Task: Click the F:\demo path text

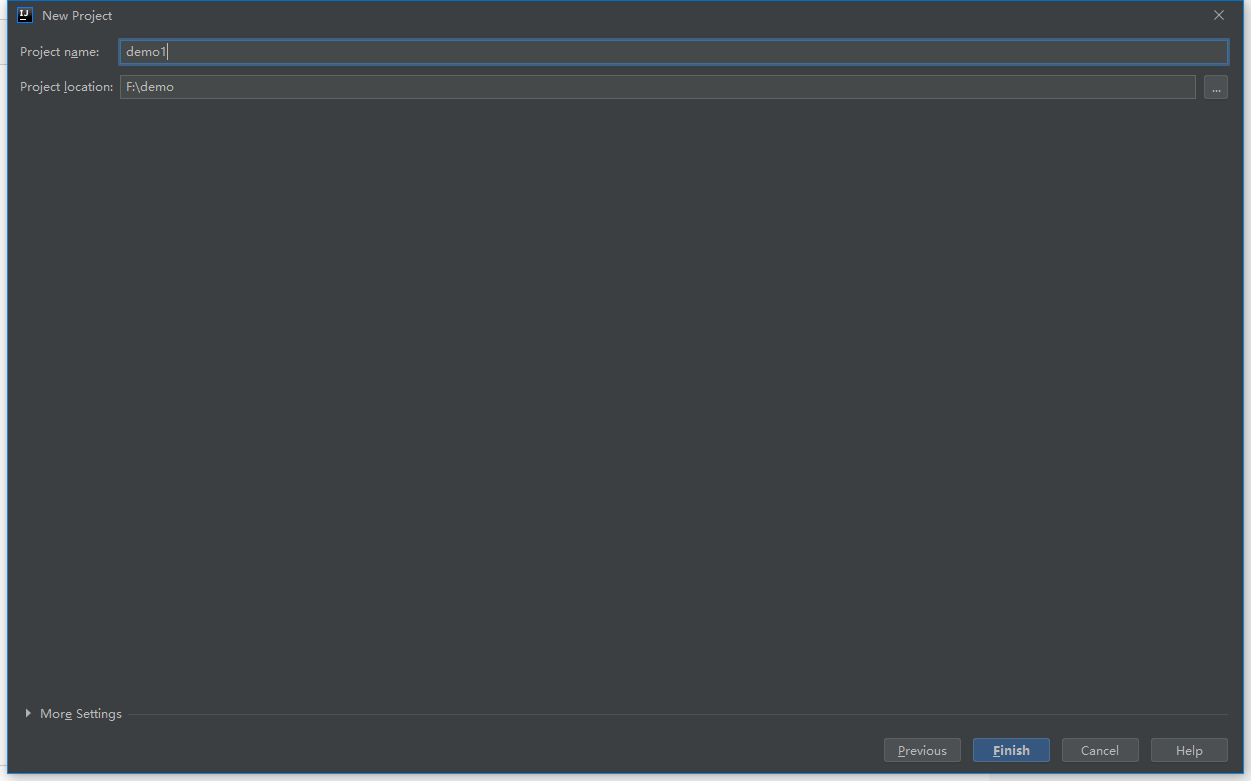Action: coord(150,87)
